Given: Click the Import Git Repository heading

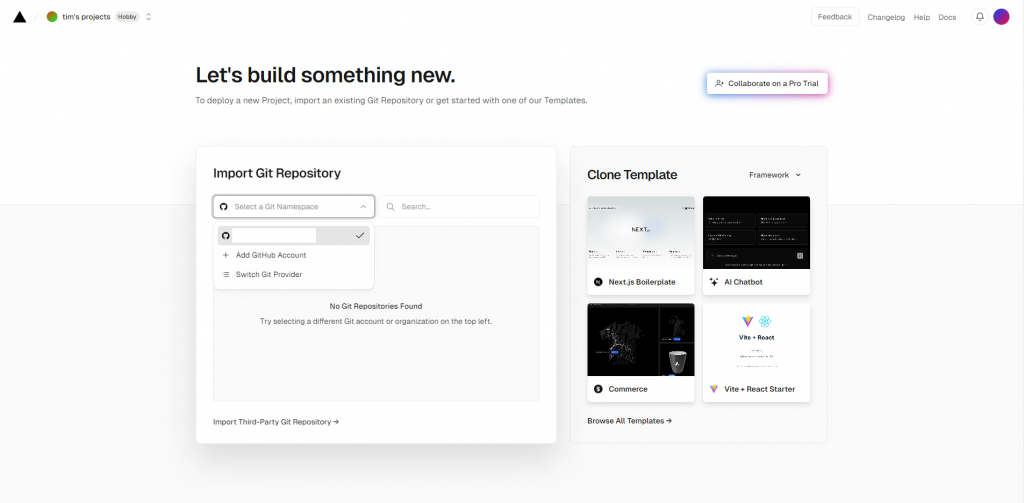Looking at the screenshot, I should tap(277, 173).
